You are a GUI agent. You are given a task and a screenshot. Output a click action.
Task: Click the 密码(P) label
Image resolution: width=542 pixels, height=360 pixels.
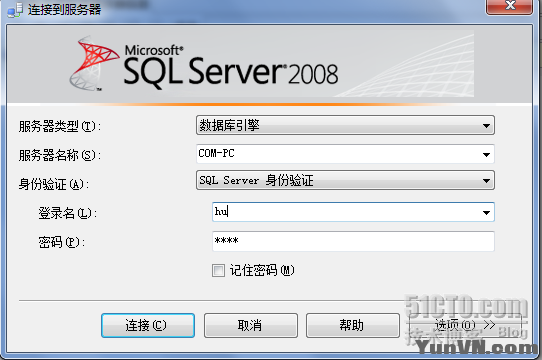coord(62,242)
